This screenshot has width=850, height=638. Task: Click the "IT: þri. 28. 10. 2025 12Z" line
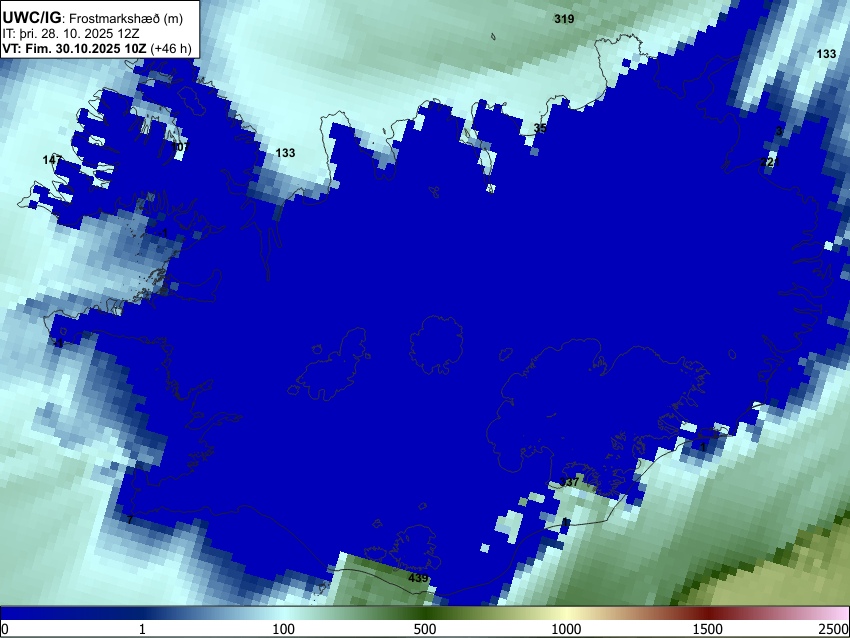coord(70,34)
